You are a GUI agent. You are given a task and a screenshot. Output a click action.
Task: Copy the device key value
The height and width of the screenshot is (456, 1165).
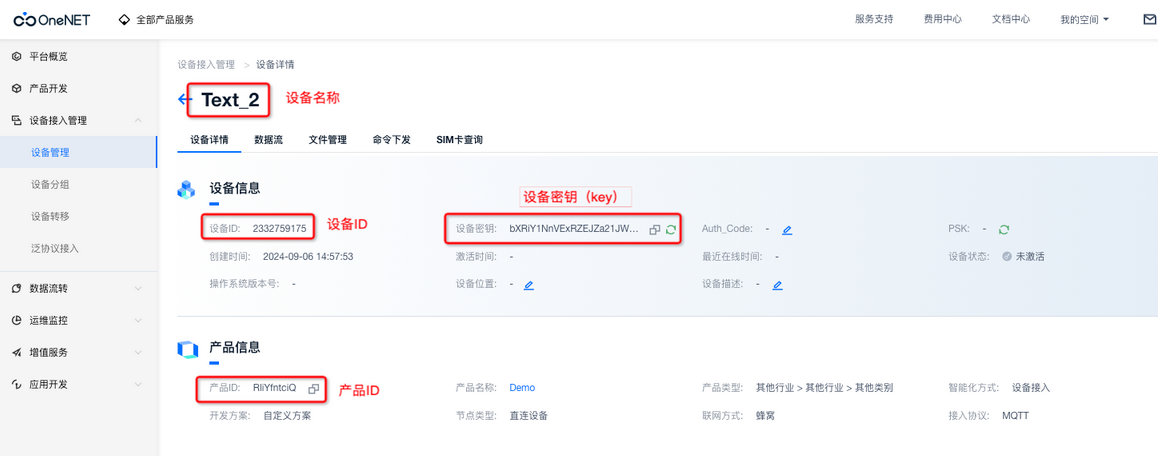pos(655,230)
